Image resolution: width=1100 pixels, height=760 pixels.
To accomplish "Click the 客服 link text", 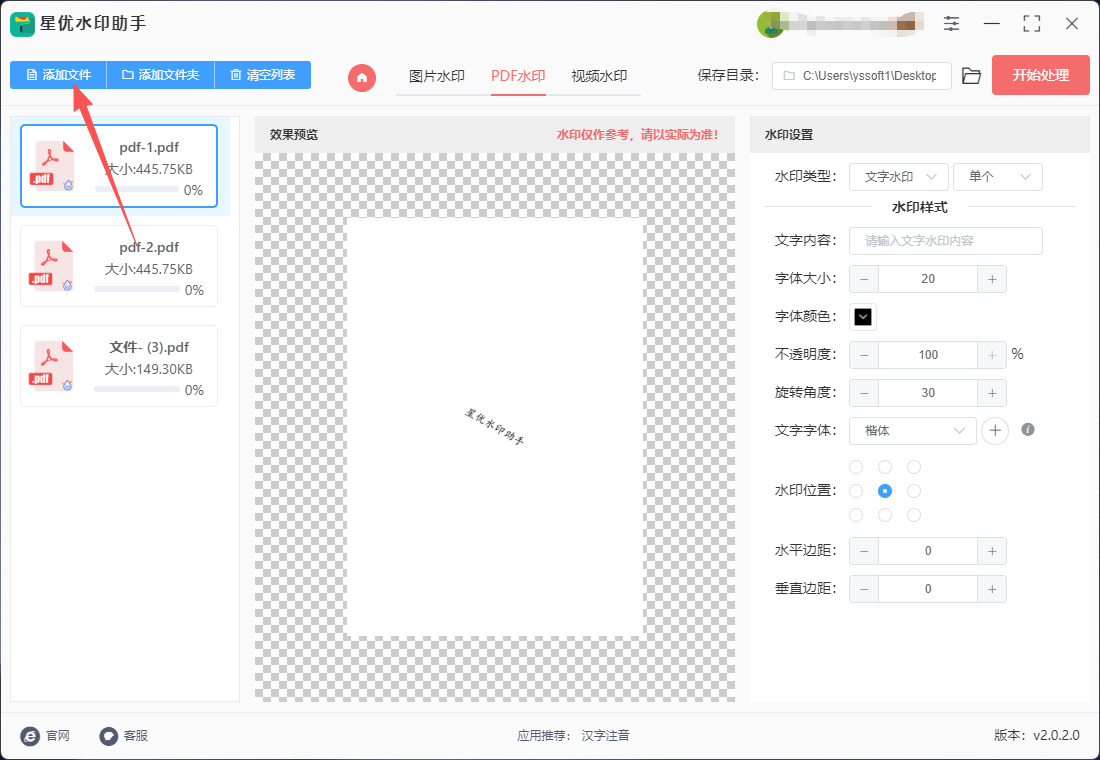I will (x=135, y=735).
